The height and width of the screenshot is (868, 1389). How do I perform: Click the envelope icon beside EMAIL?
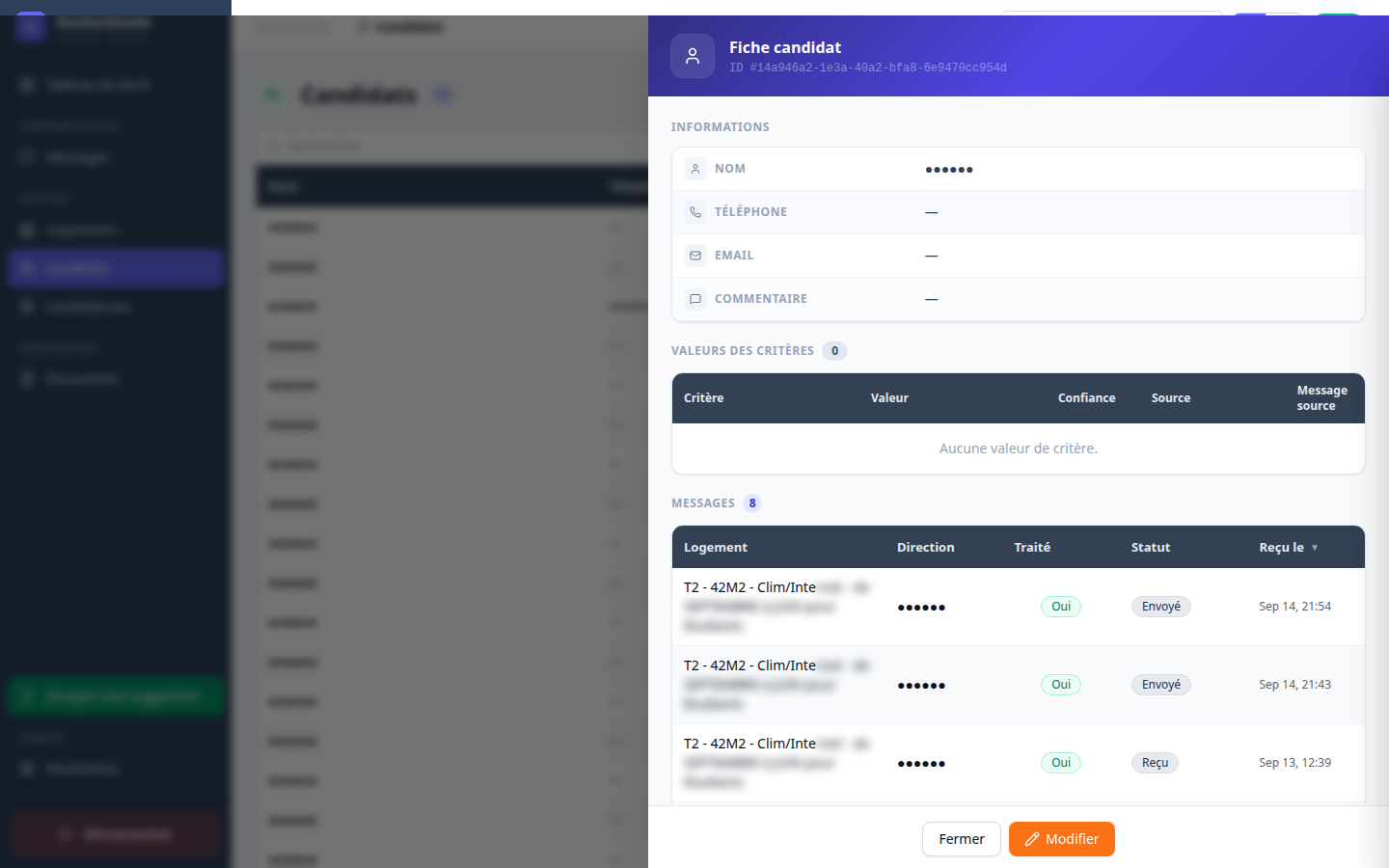tap(695, 256)
